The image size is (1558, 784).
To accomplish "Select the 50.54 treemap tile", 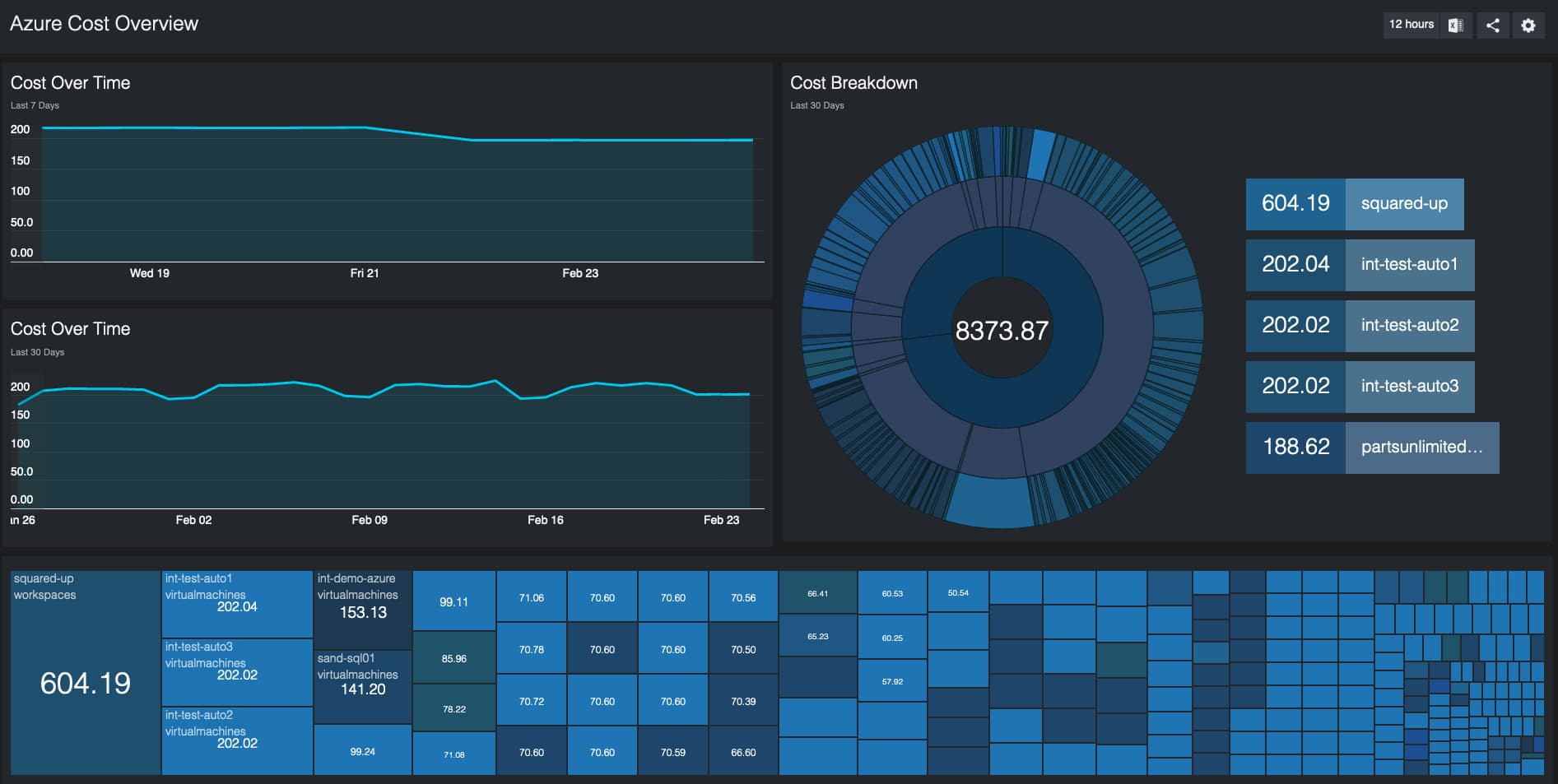I will point(958,592).
